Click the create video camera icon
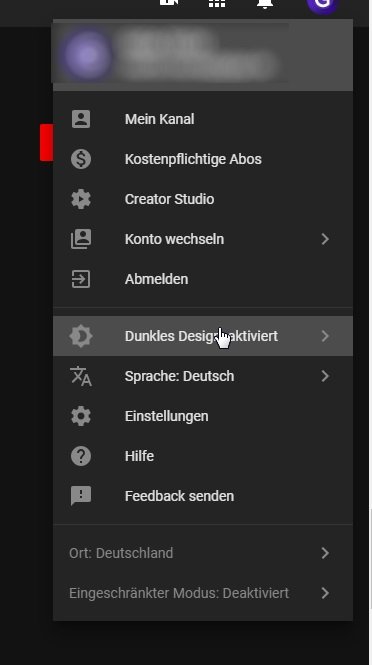 tap(169, 3)
